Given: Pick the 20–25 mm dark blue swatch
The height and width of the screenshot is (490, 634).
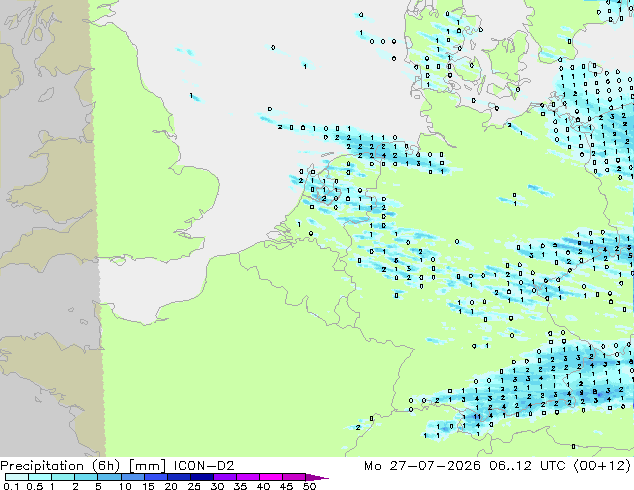Looking at the screenshot, I should pos(178,477).
